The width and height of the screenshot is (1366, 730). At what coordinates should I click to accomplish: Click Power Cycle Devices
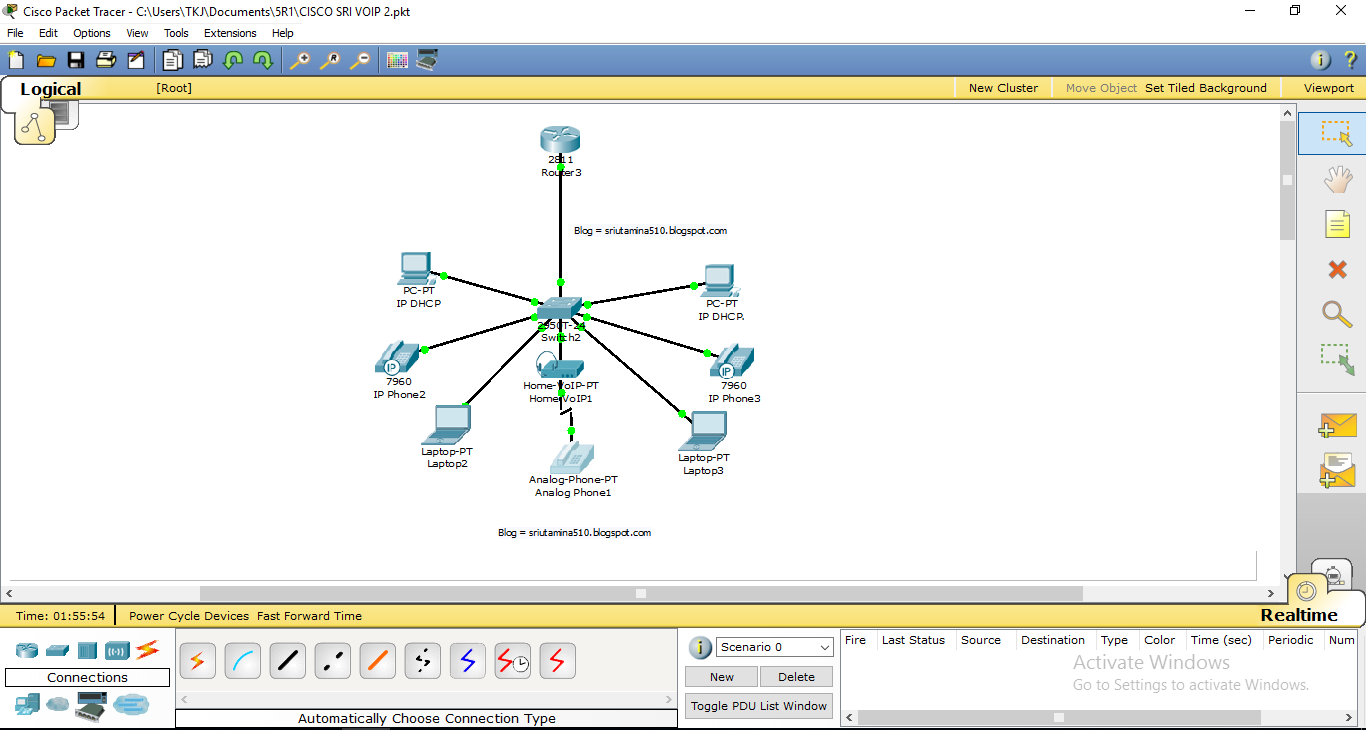click(189, 616)
